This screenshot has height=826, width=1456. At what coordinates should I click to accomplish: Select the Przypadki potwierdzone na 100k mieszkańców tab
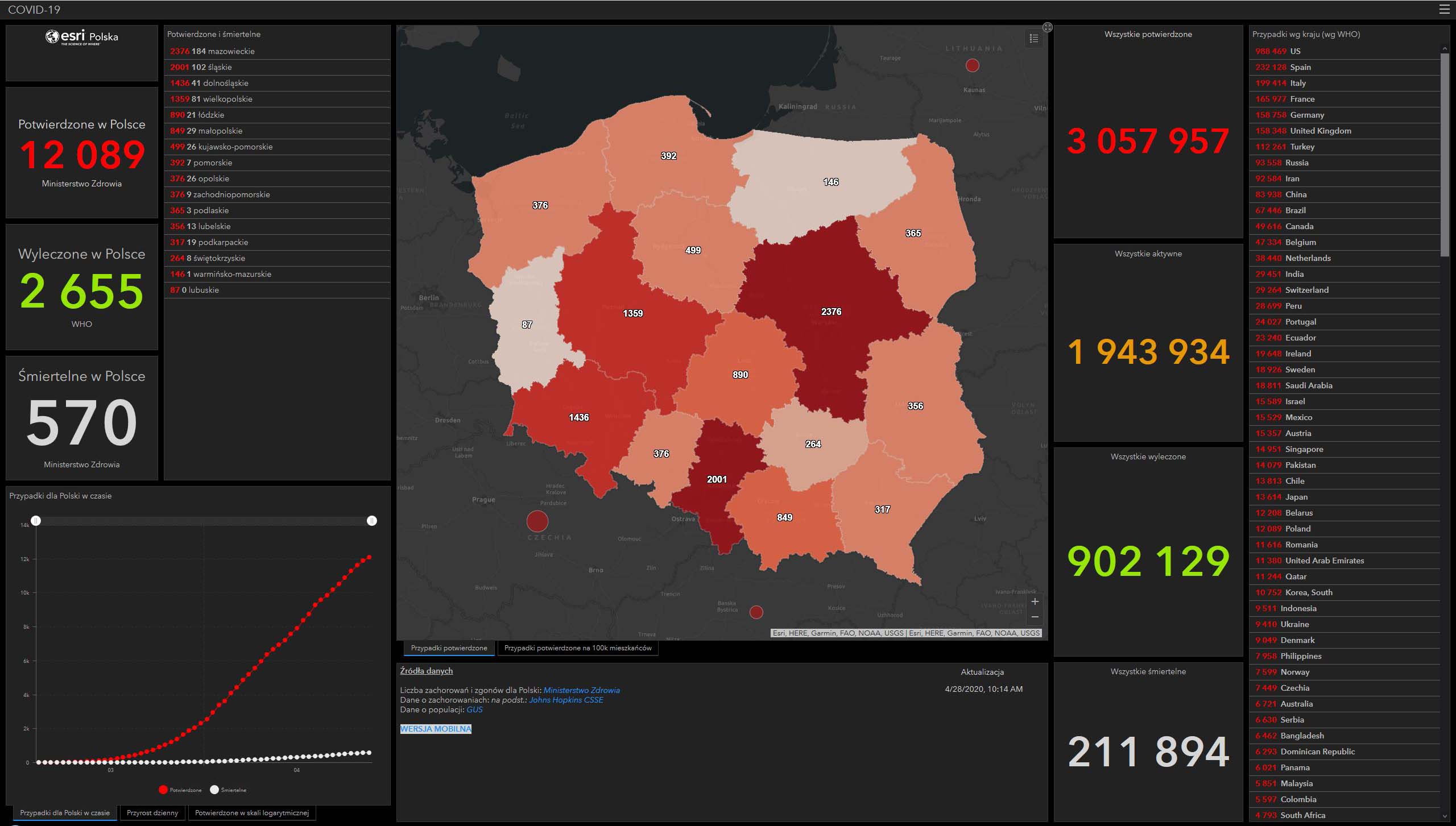pyautogui.click(x=578, y=648)
